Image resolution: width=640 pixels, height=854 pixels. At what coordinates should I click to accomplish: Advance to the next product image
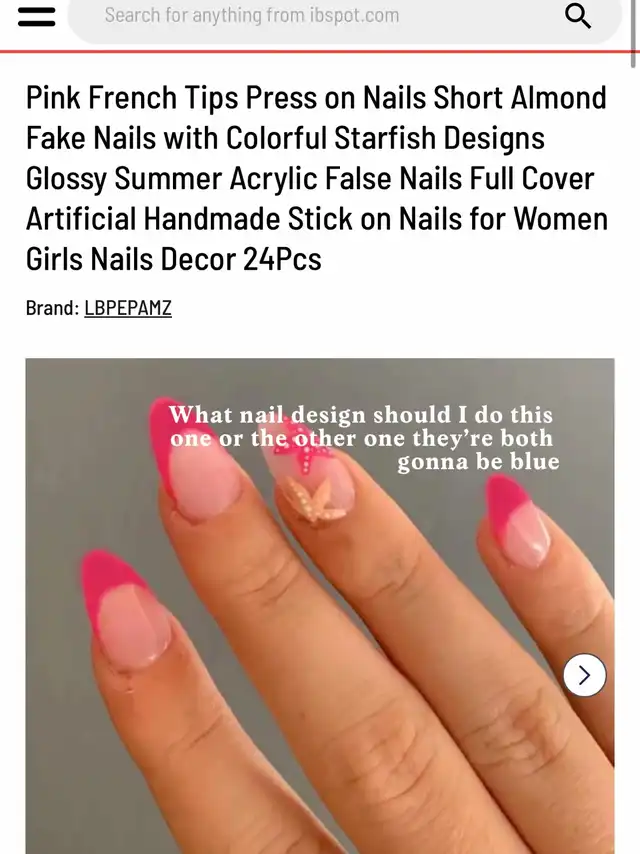[584, 675]
